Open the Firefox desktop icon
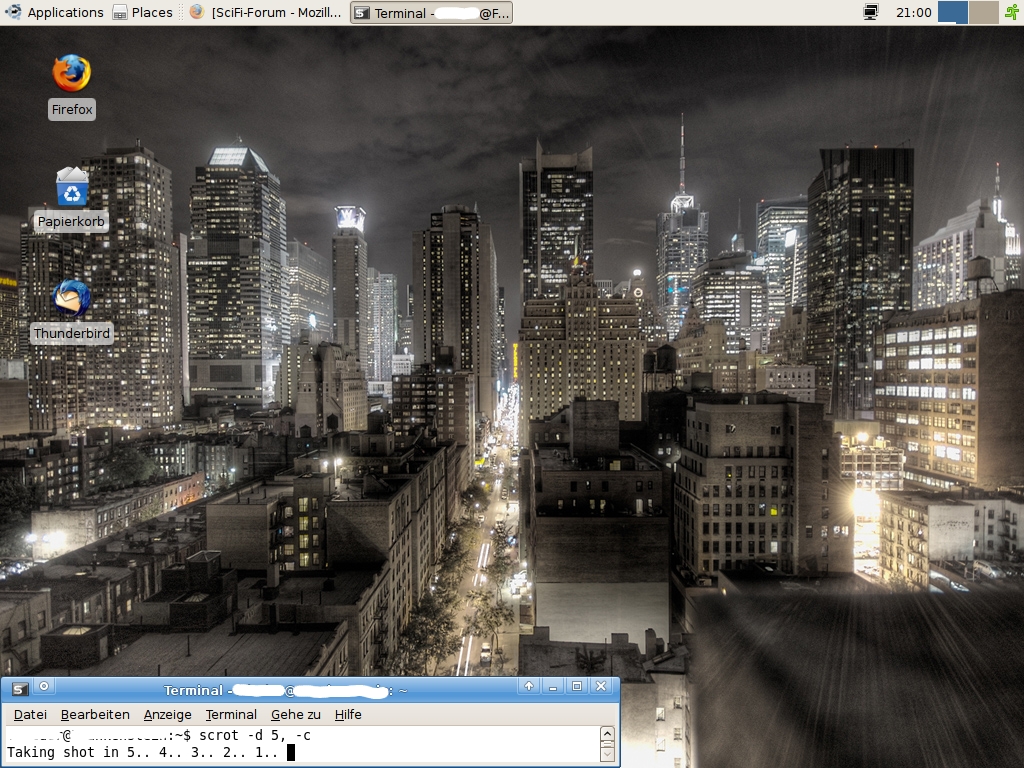The height and width of the screenshot is (768, 1024). (x=71, y=74)
